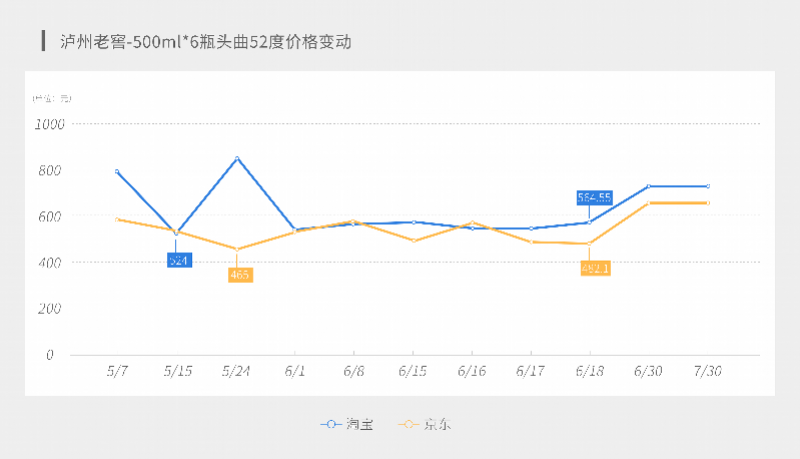Click the 6/1 x-axis label
Viewport: 800px width, 459px height.
point(294,371)
